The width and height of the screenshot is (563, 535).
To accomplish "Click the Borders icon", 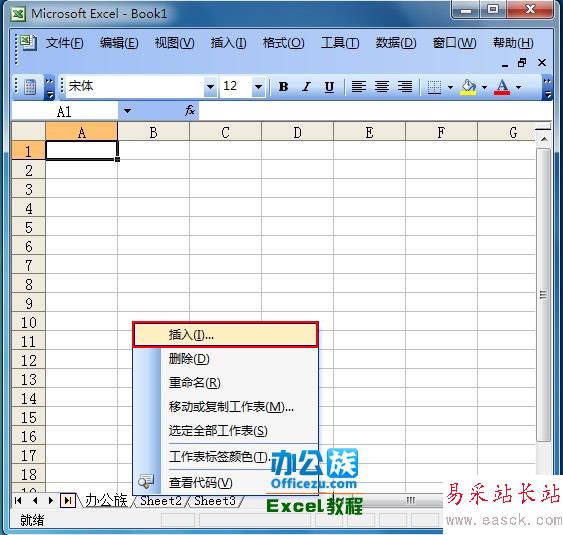I will pyautogui.click(x=434, y=87).
